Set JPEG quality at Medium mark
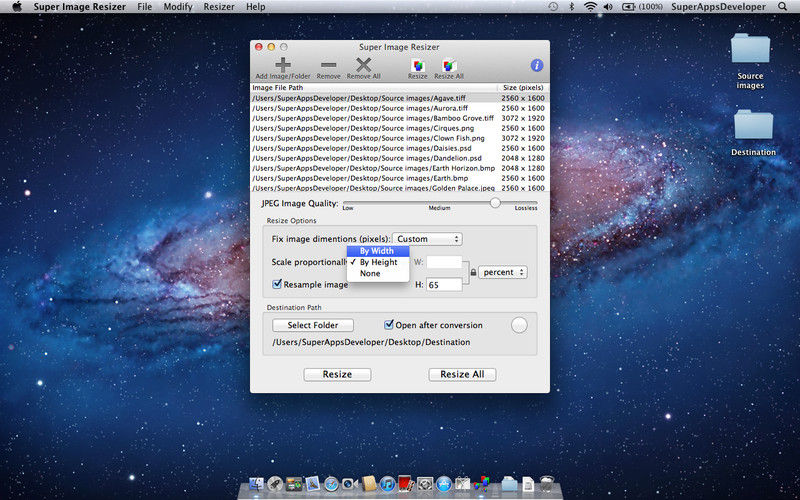Screen dimensions: 800x500 tap(439, 203)
